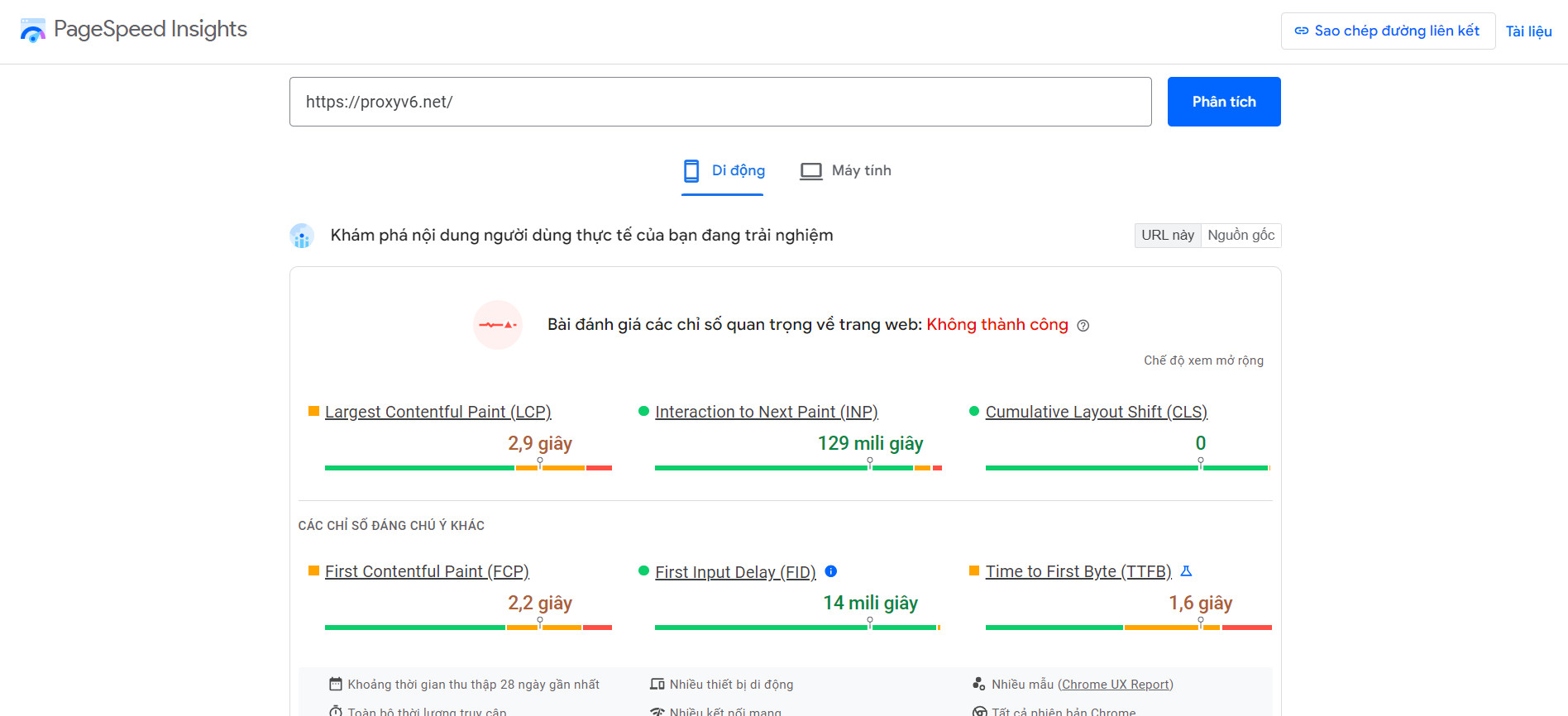The width and height of the screenshot is (1568, 716).
Task: Click the orange square marker beside LCP
Action: pyautogui.click(x=313, y=411)
